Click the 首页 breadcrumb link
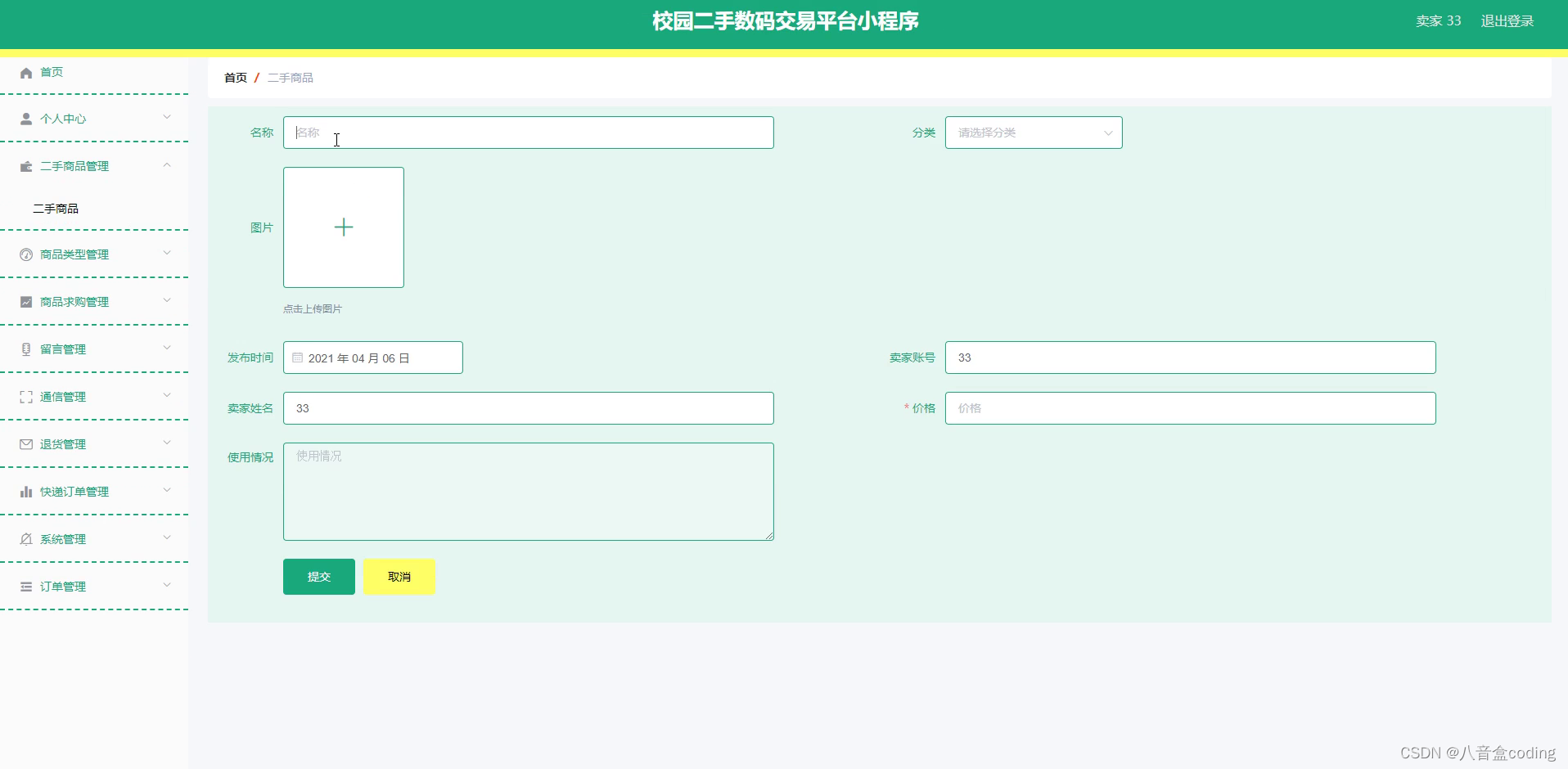This screenshot has height=769, width=1568. tap(236, 78)
